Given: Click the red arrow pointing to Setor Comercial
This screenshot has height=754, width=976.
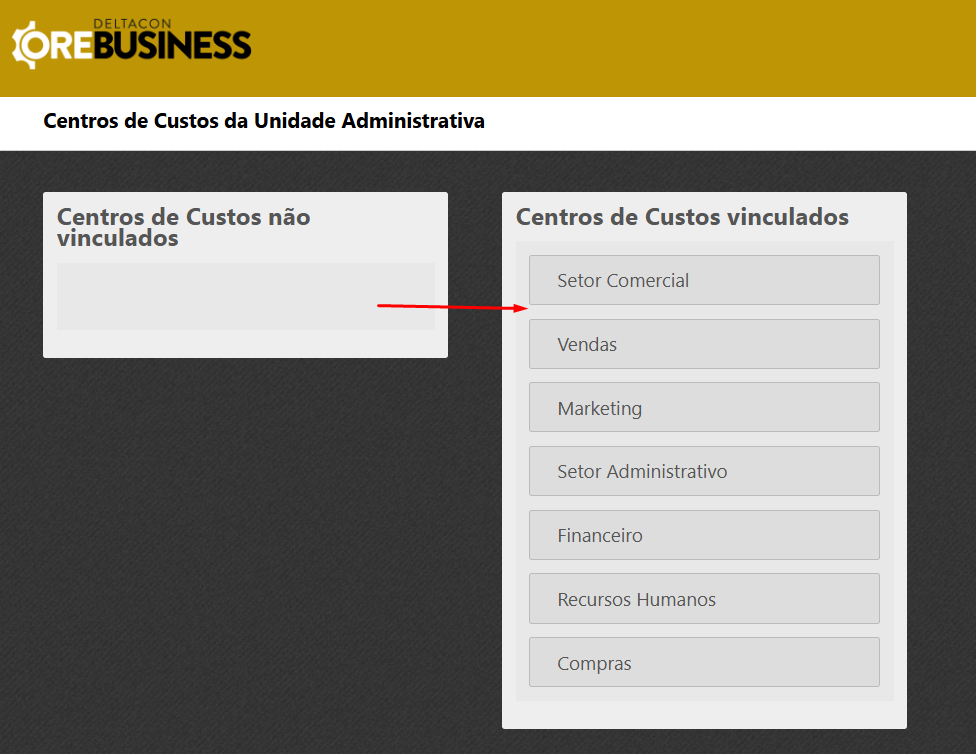Looking at the screenshot, I should (450, 305).
